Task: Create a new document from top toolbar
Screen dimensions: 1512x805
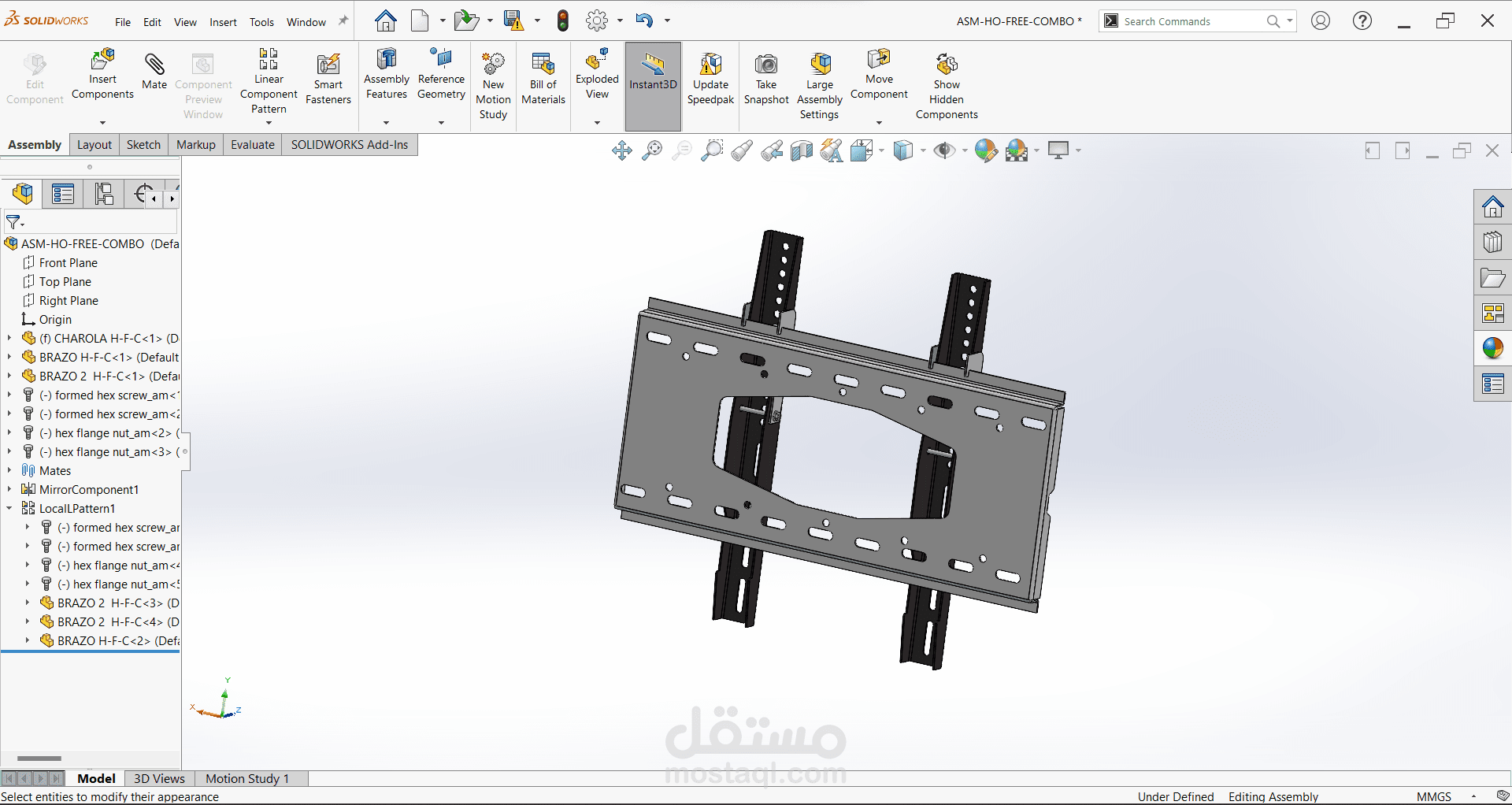Action: point(421,20)
